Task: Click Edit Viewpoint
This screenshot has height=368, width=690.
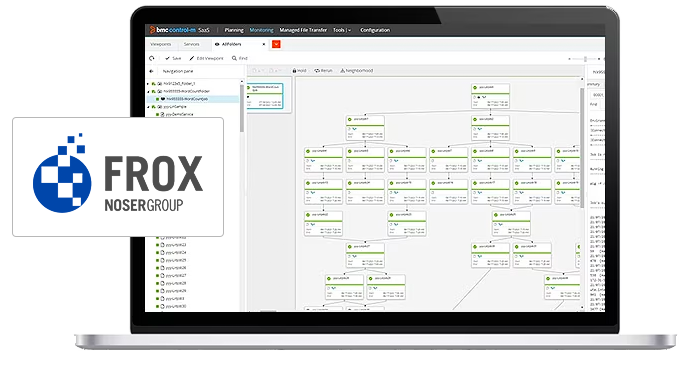Action: tap(206, 58)
